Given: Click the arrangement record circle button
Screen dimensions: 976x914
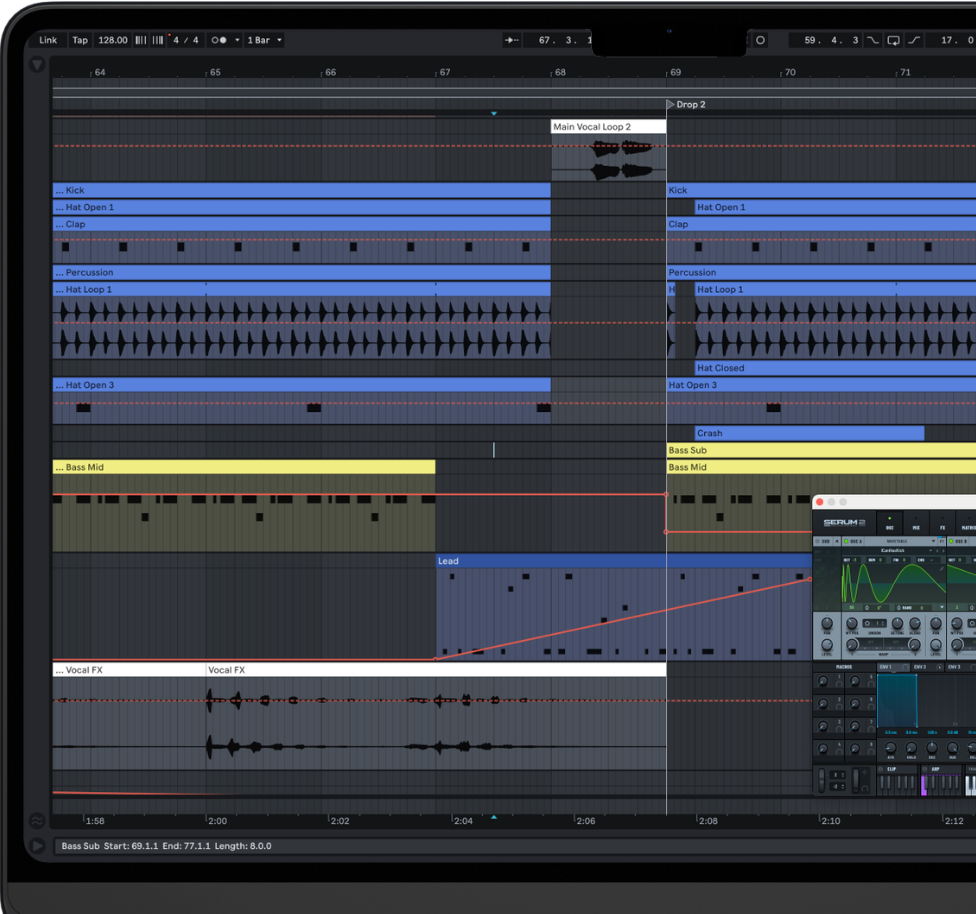Looking at the screenshot, I should (760, 40).
